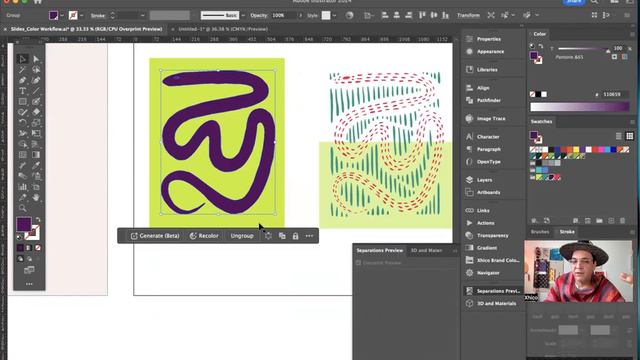The image size is (640, 360).
Task: Open Separations Preview from panel dock
Action: pyautogui.click(x=494, y=291)
